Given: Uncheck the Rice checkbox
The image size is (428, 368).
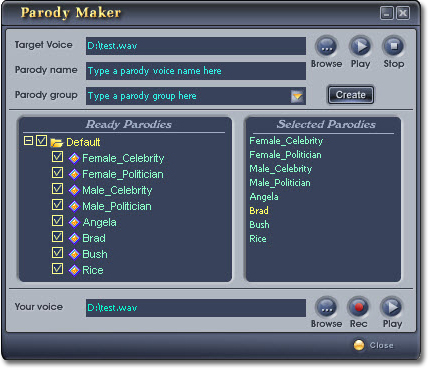Looking at the screenshot, I should 57,268.
